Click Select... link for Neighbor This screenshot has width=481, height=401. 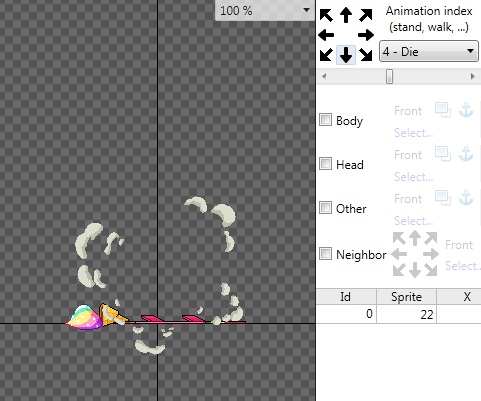click(463, 266)
